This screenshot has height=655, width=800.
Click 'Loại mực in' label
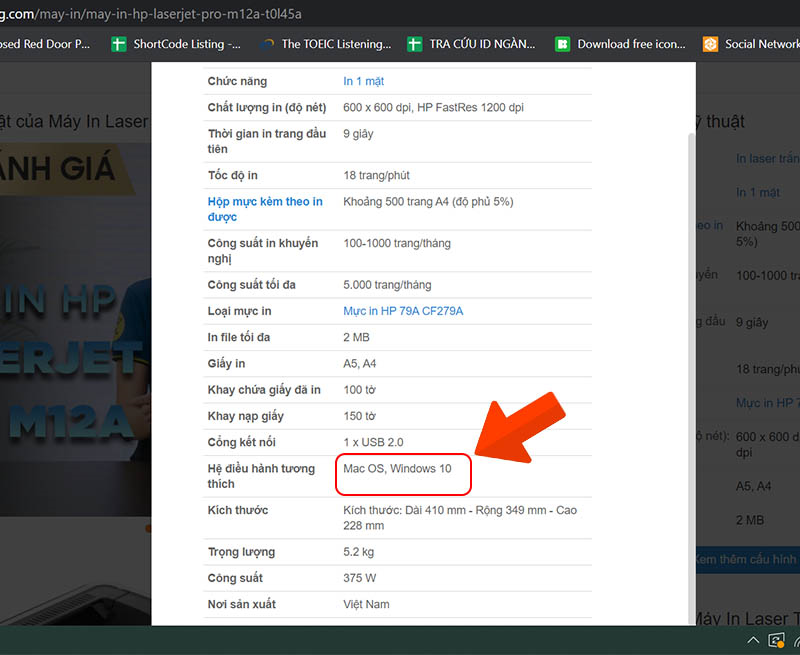pos(239,311)
